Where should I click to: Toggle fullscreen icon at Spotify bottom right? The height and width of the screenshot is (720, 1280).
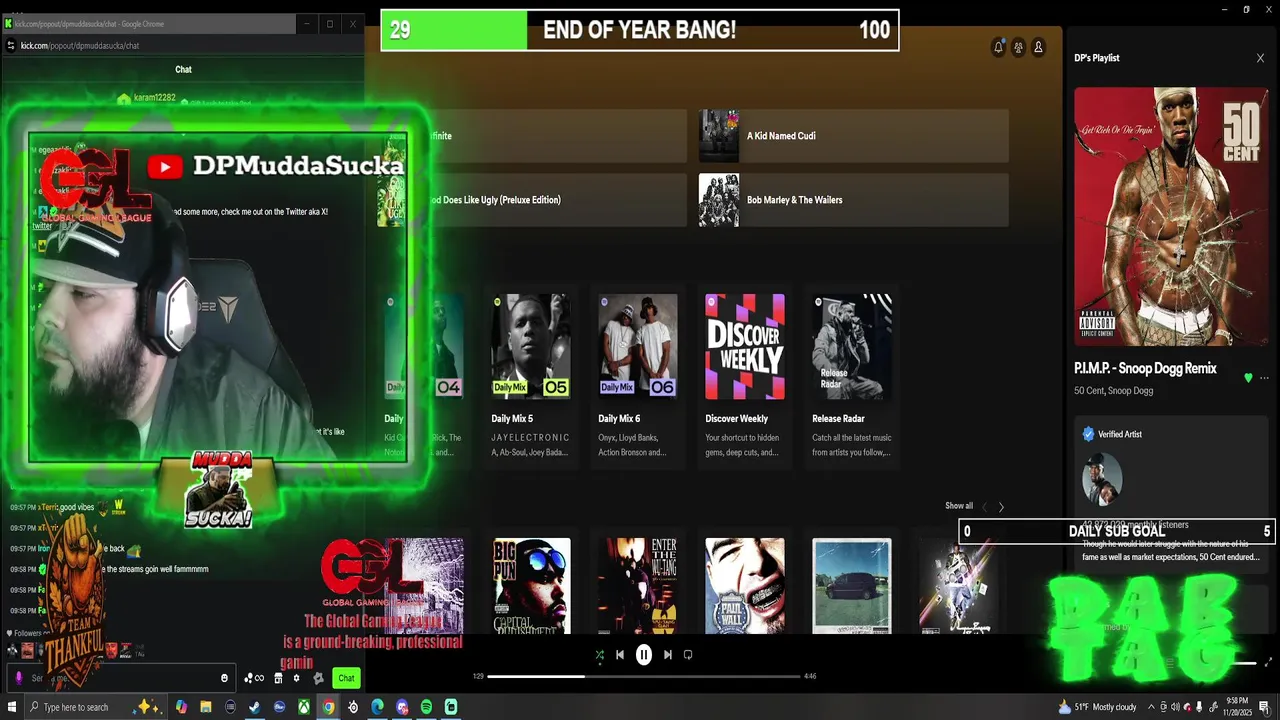[x=1269, y=662]
